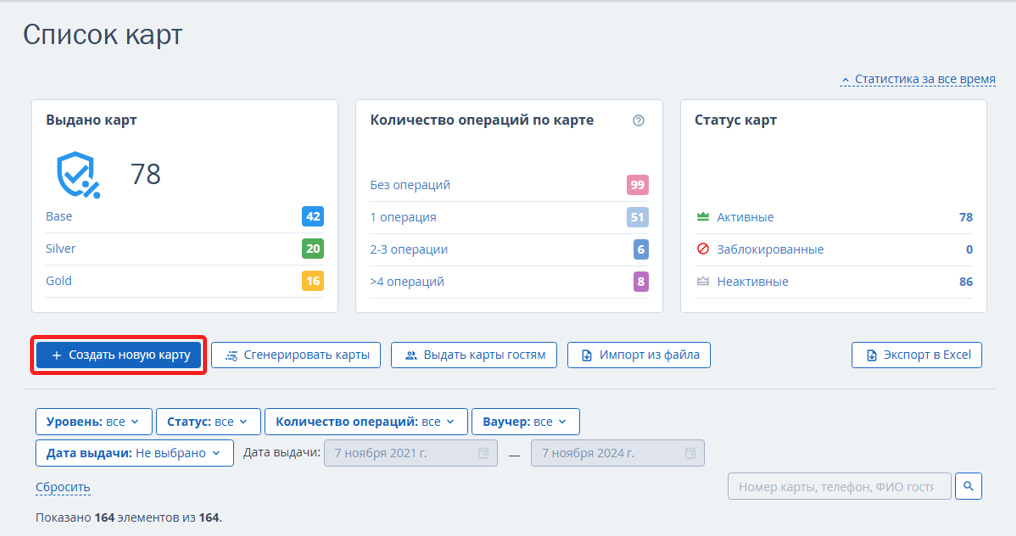
Task: Click the Создать новую карту button
Action: click(119, 355)
